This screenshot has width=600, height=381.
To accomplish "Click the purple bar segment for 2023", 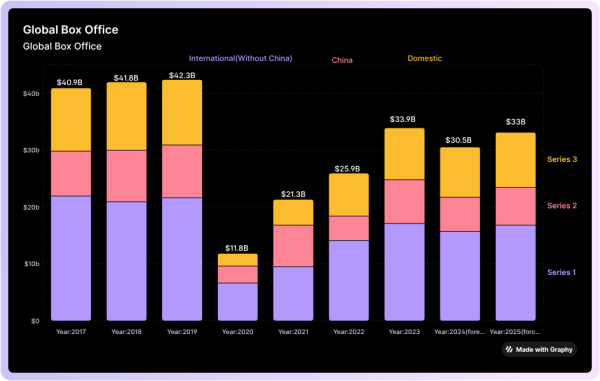I will (x=404, y=272).
